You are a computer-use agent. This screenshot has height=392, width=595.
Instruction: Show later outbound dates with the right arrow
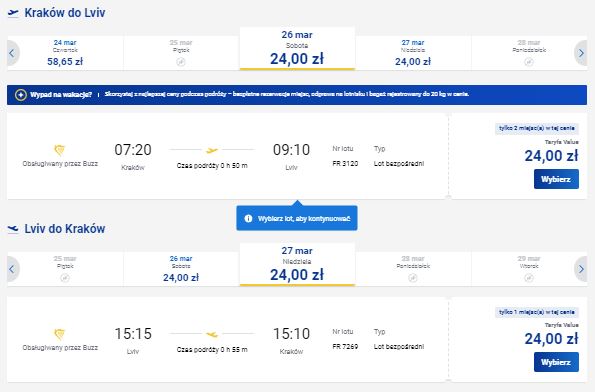pyautogui.click(x=581, y=53)
